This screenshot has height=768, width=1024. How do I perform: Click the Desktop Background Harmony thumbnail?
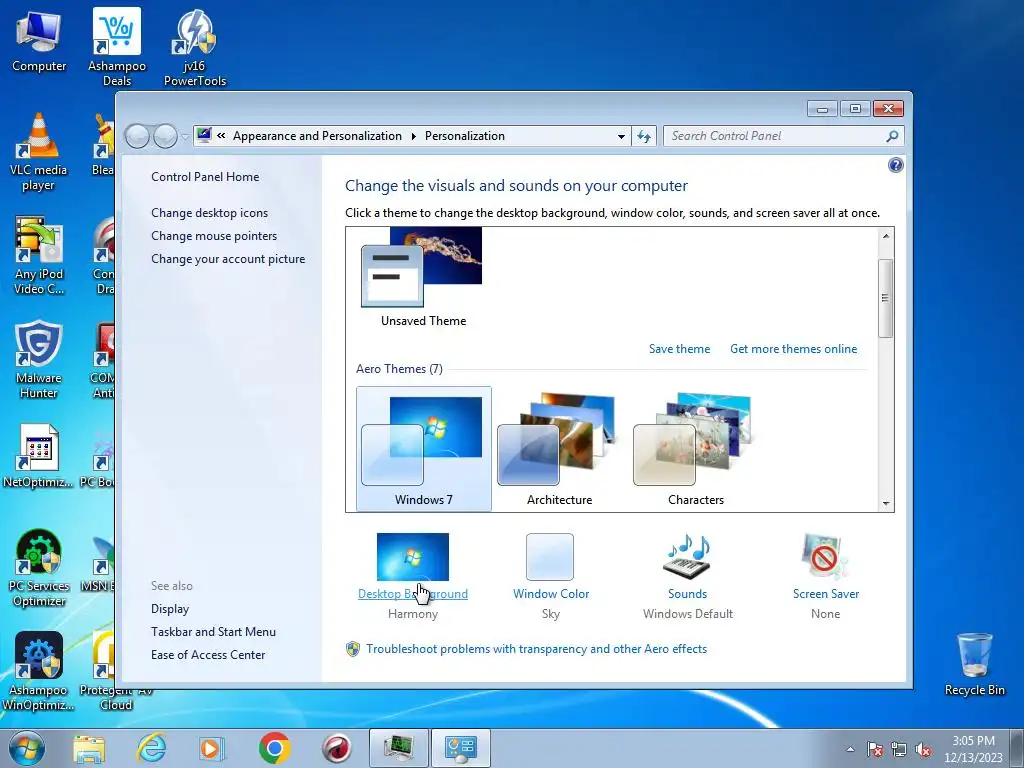413,556
